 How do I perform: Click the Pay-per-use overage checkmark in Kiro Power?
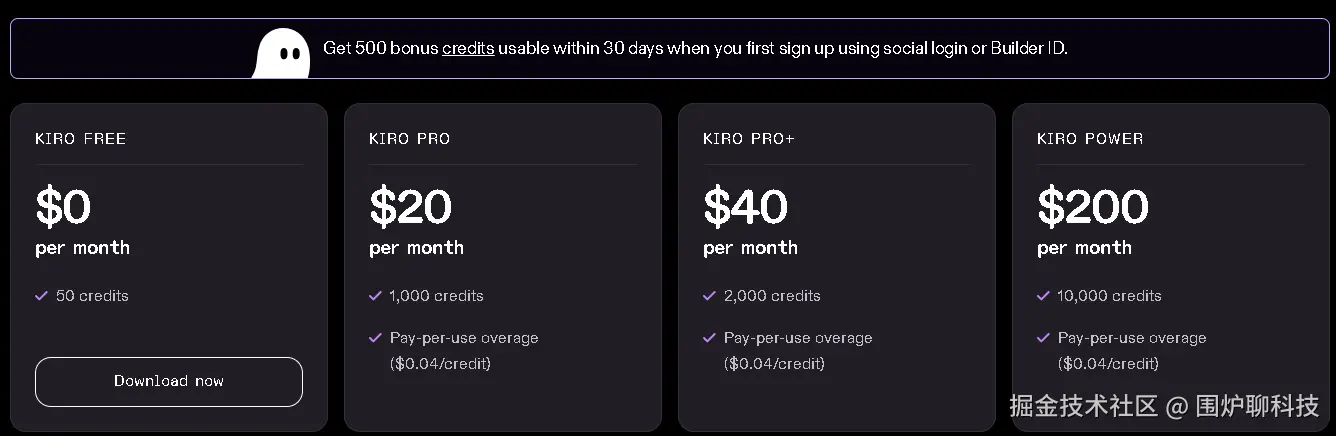tap(1043, 338)
